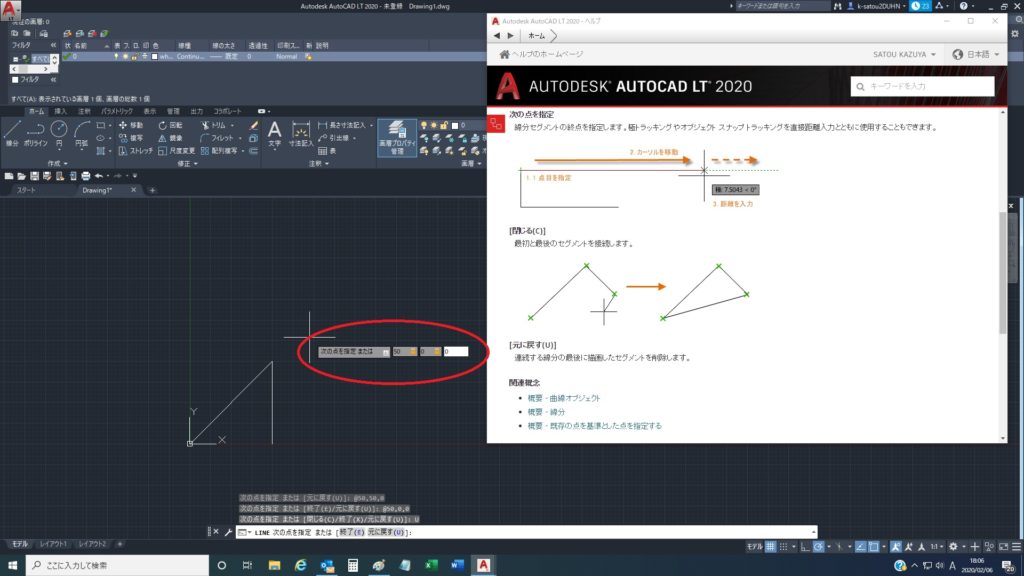Select the Dimension (寸法記入) tool
Image resolution: width=1024 pixels, height=576 pixels.
[300, 133]
